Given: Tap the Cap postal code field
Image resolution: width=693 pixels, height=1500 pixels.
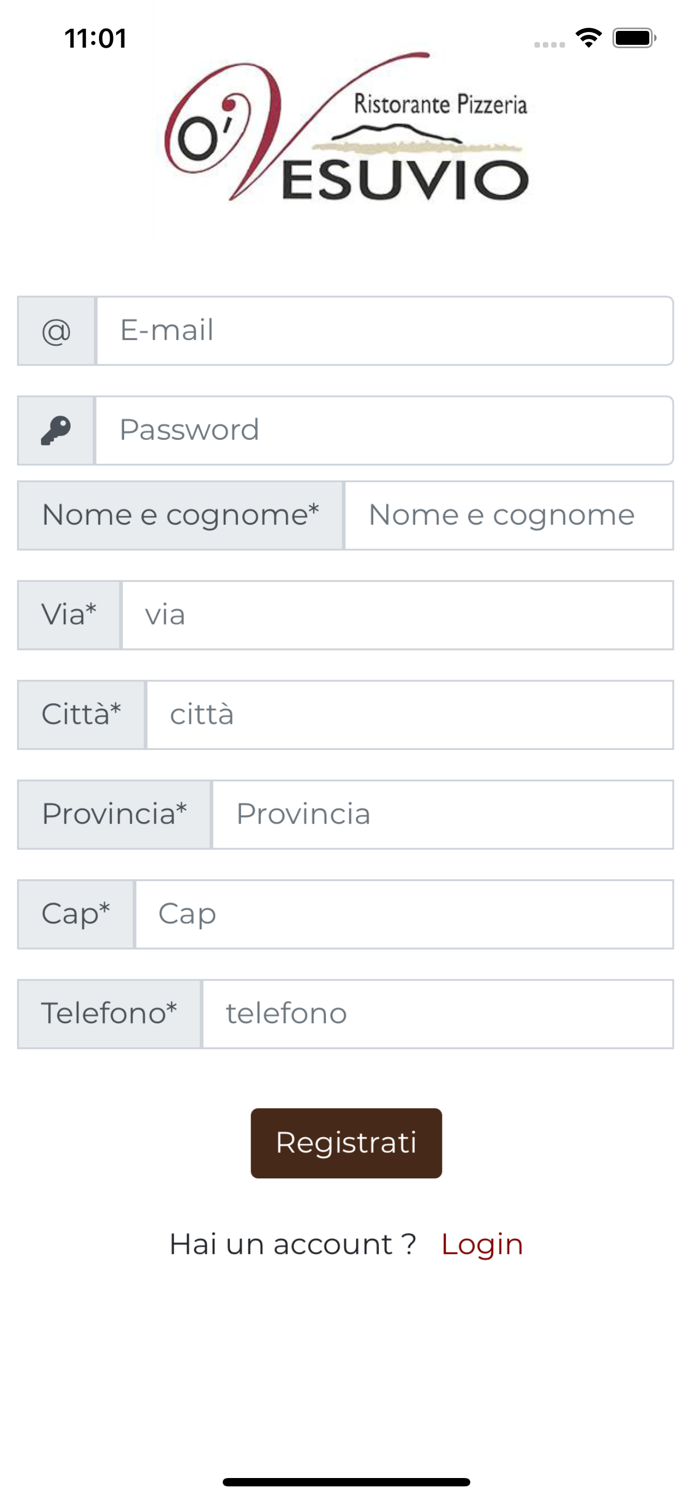Looking at the screenshot, I should (404, 914).
